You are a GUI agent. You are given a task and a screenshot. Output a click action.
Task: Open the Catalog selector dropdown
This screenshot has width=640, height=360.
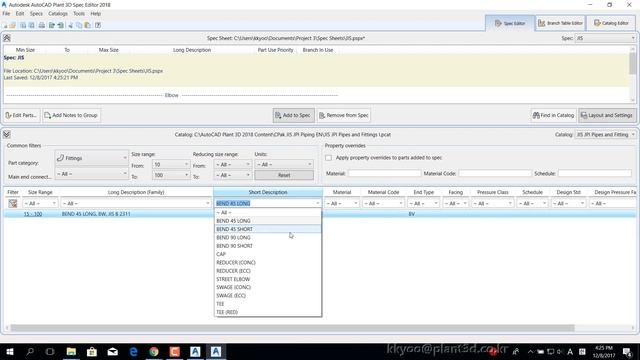point(605,134)
